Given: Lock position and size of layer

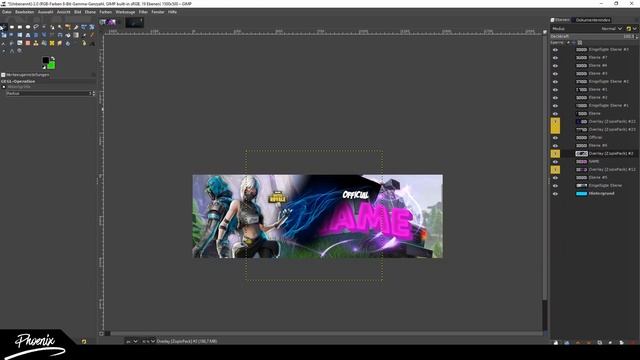Looking at the screenshot, I should point(573,42).
